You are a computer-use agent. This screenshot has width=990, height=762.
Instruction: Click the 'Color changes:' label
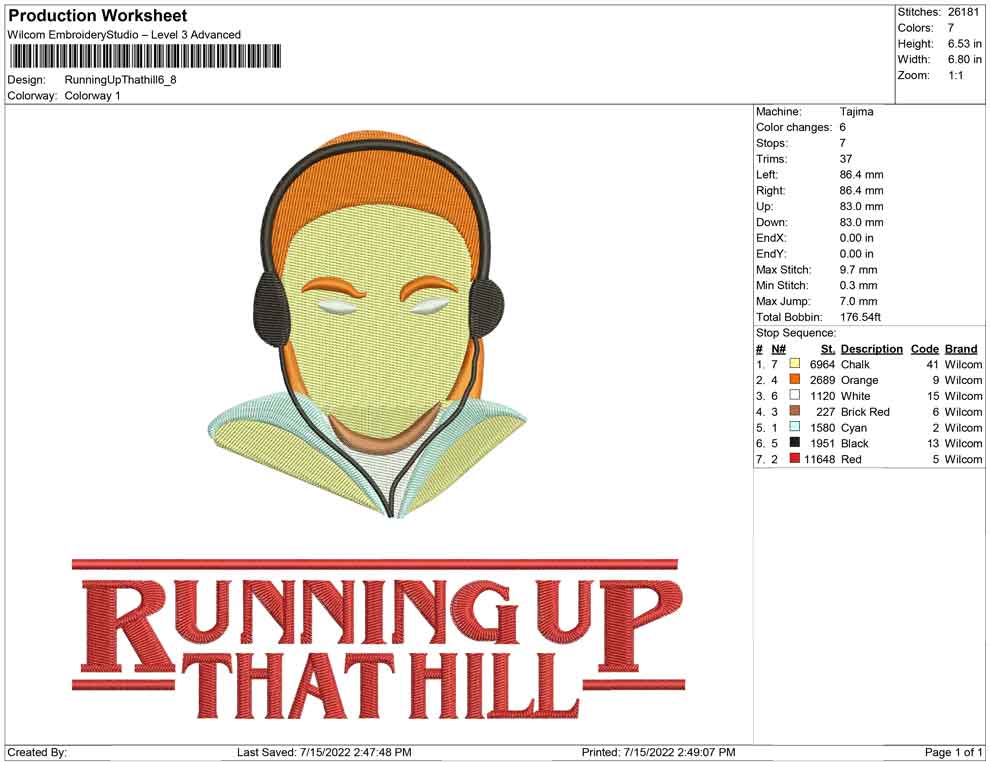click(x=794, y=128)
